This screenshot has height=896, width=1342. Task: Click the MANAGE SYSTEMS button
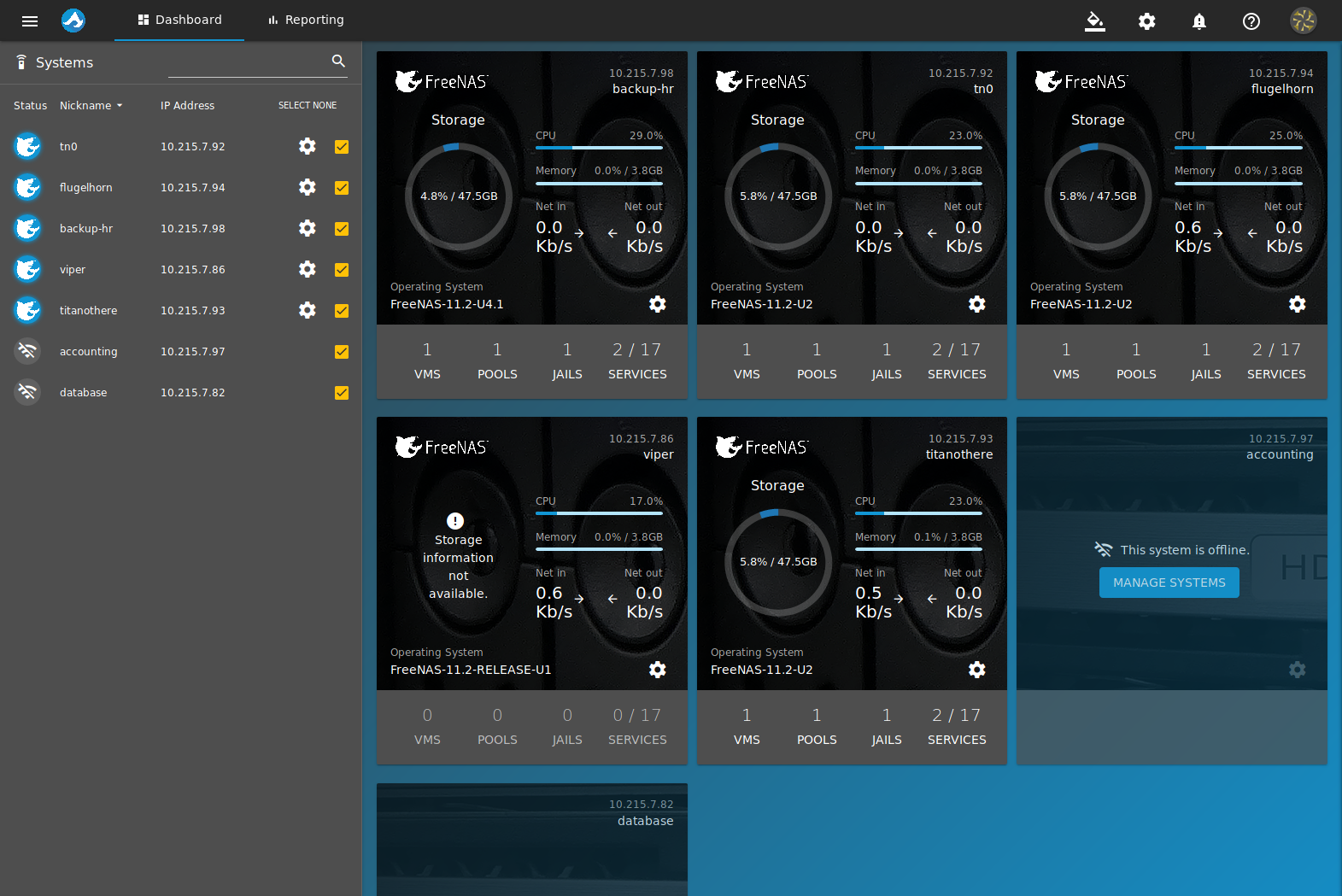coord(1169,583)
